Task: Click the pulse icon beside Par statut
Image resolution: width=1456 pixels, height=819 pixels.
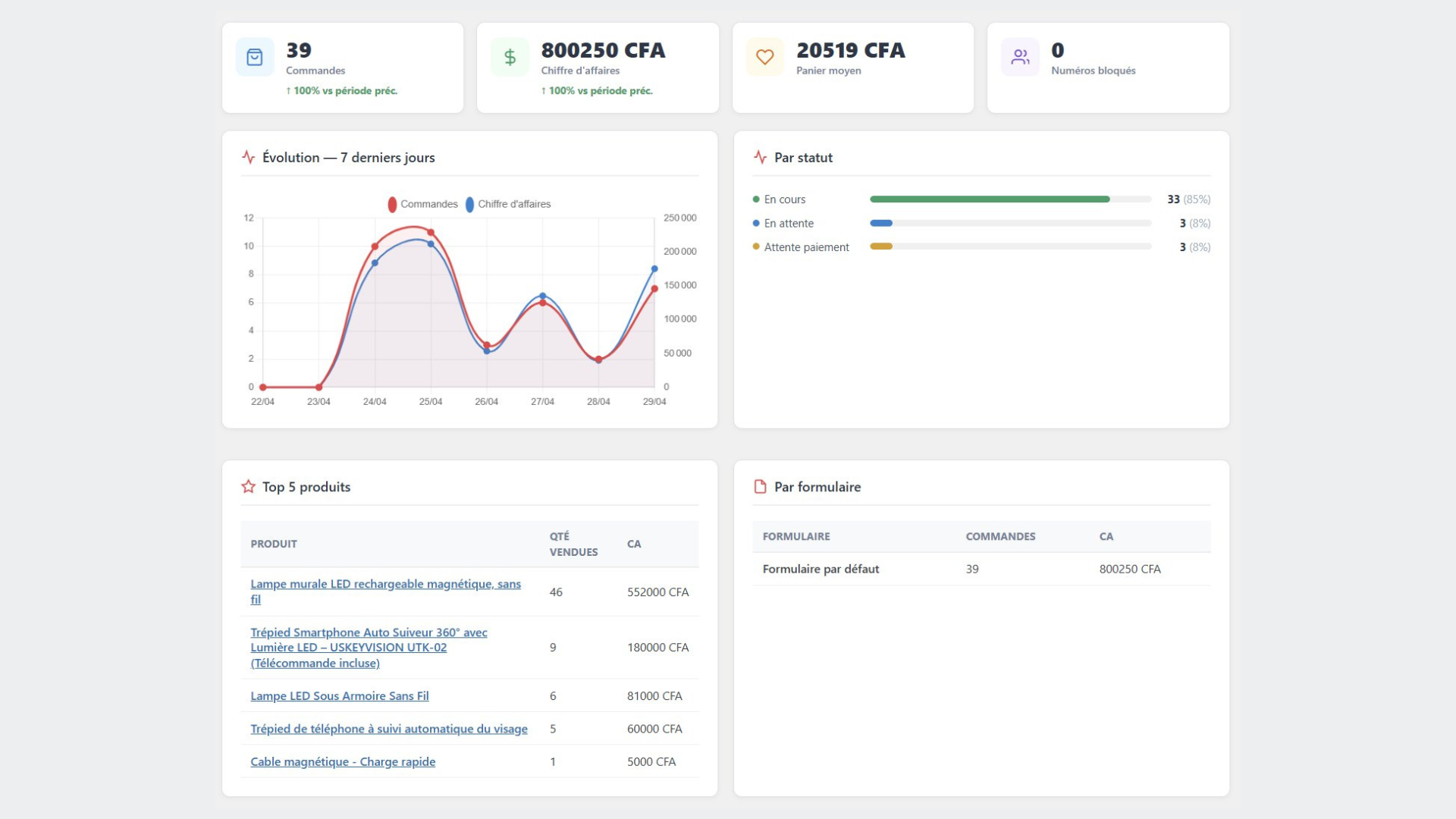Action: click(761, 157)
